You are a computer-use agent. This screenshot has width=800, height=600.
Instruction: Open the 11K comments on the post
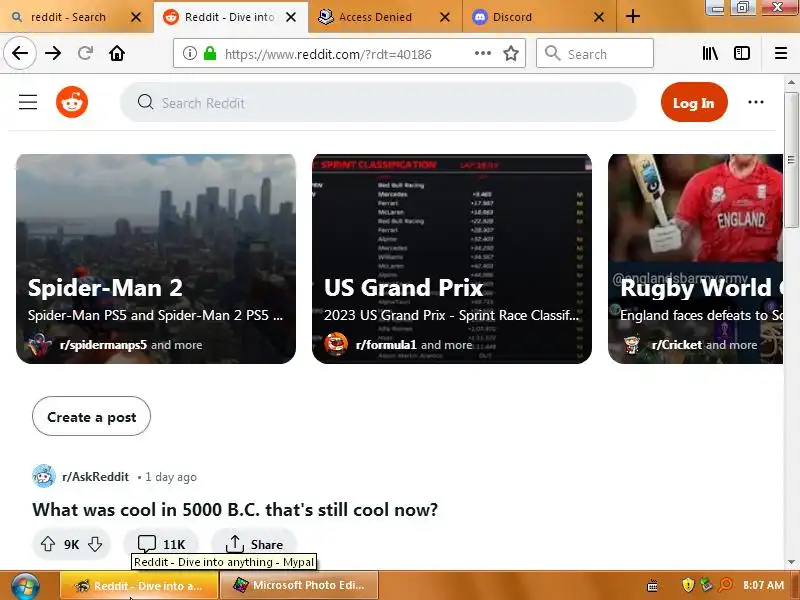click(161, 544)
